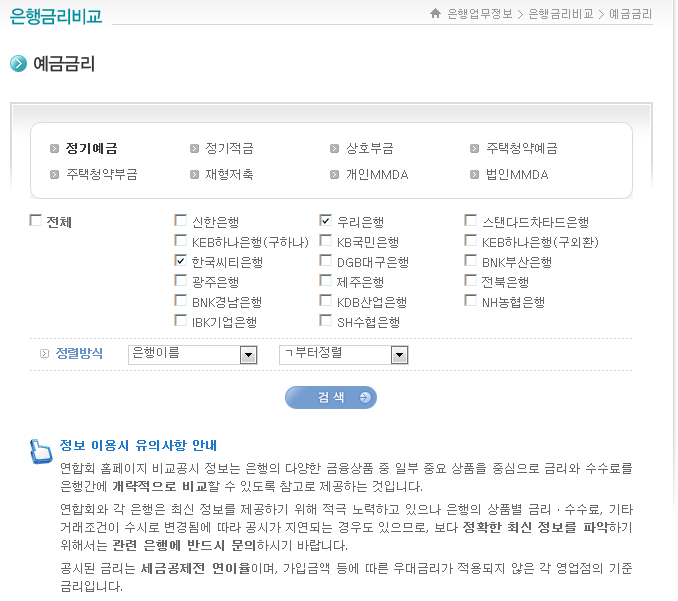Open the 예금금리 breadcrumb link
This screenshot has width=678, height=601.
[630, 14]
